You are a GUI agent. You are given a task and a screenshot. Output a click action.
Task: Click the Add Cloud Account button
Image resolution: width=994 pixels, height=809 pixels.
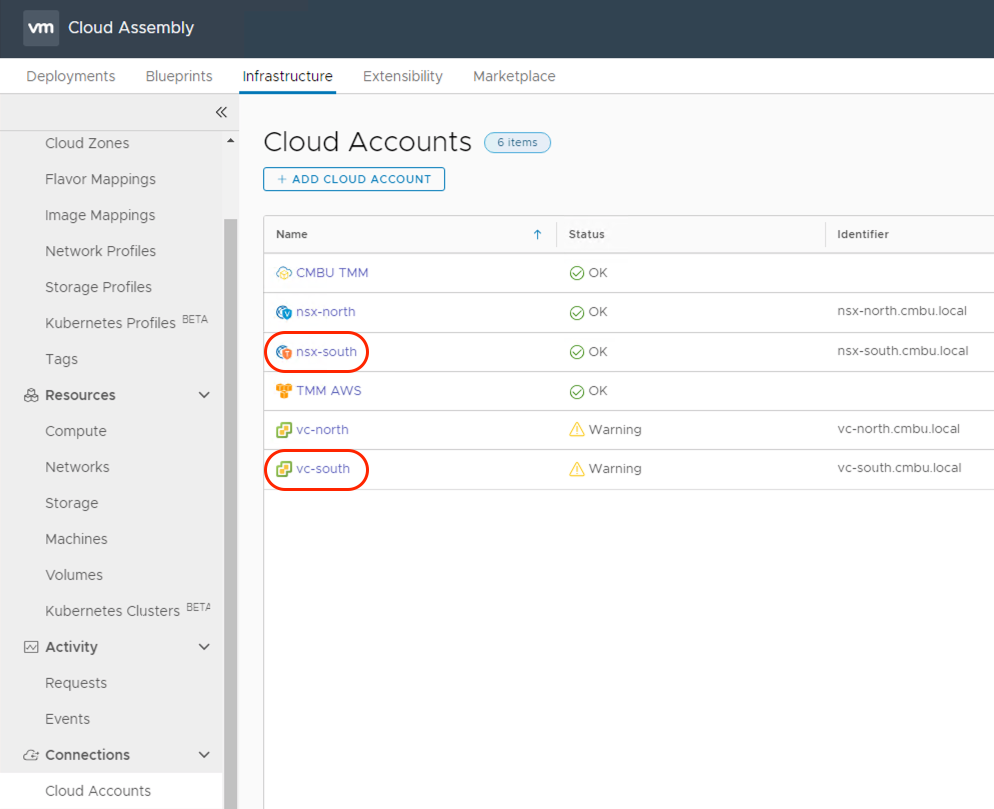coord(354,179)
